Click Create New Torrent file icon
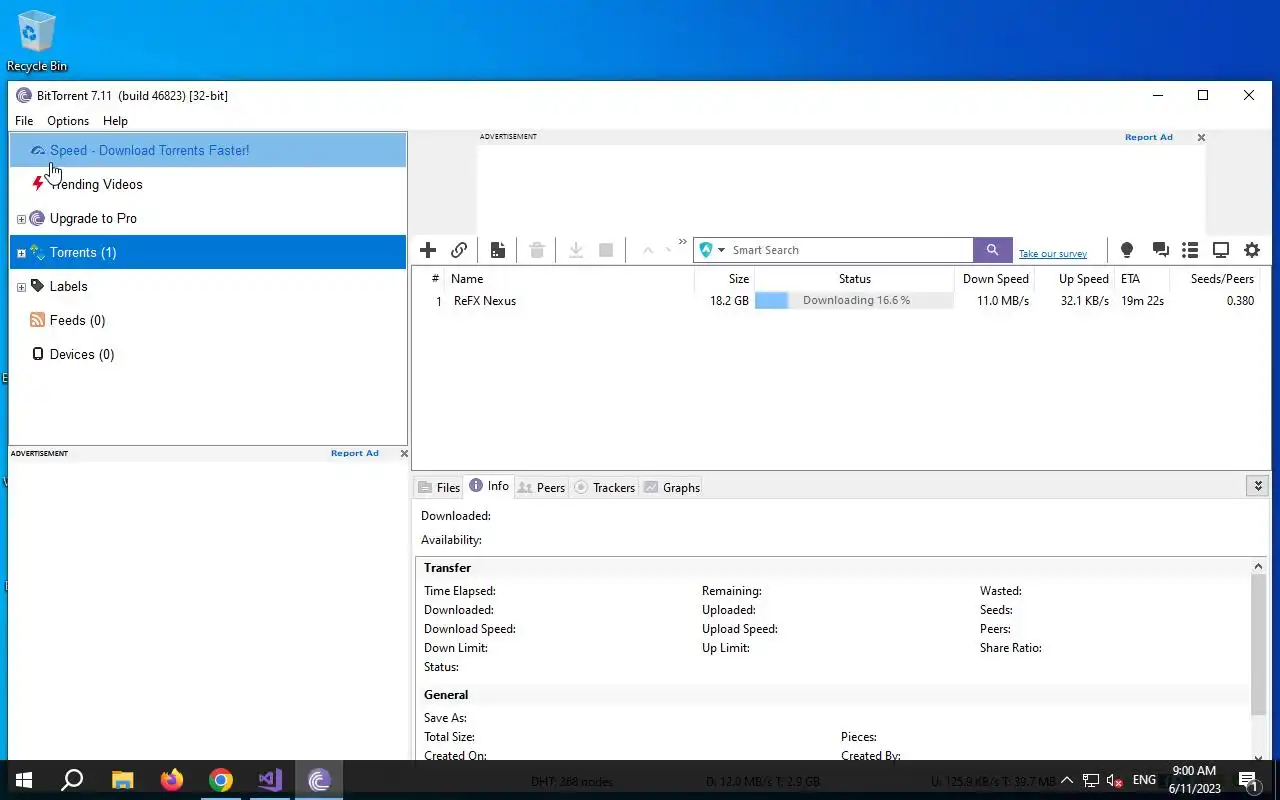This screenshot has height=800, width=1280. pyautogui.click(x=498, y=250)
